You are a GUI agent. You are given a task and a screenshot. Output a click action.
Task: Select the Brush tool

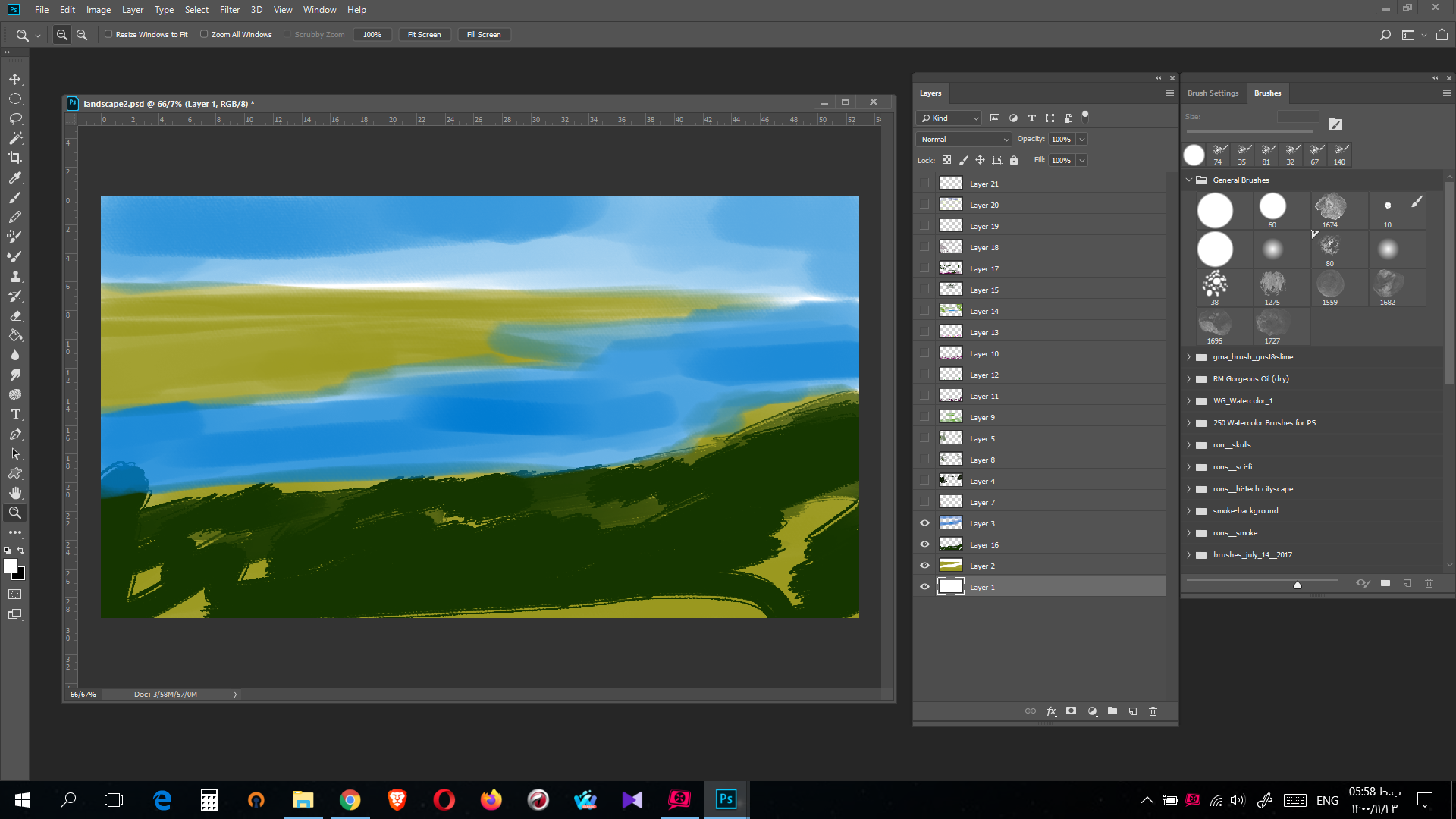(15, 197)
